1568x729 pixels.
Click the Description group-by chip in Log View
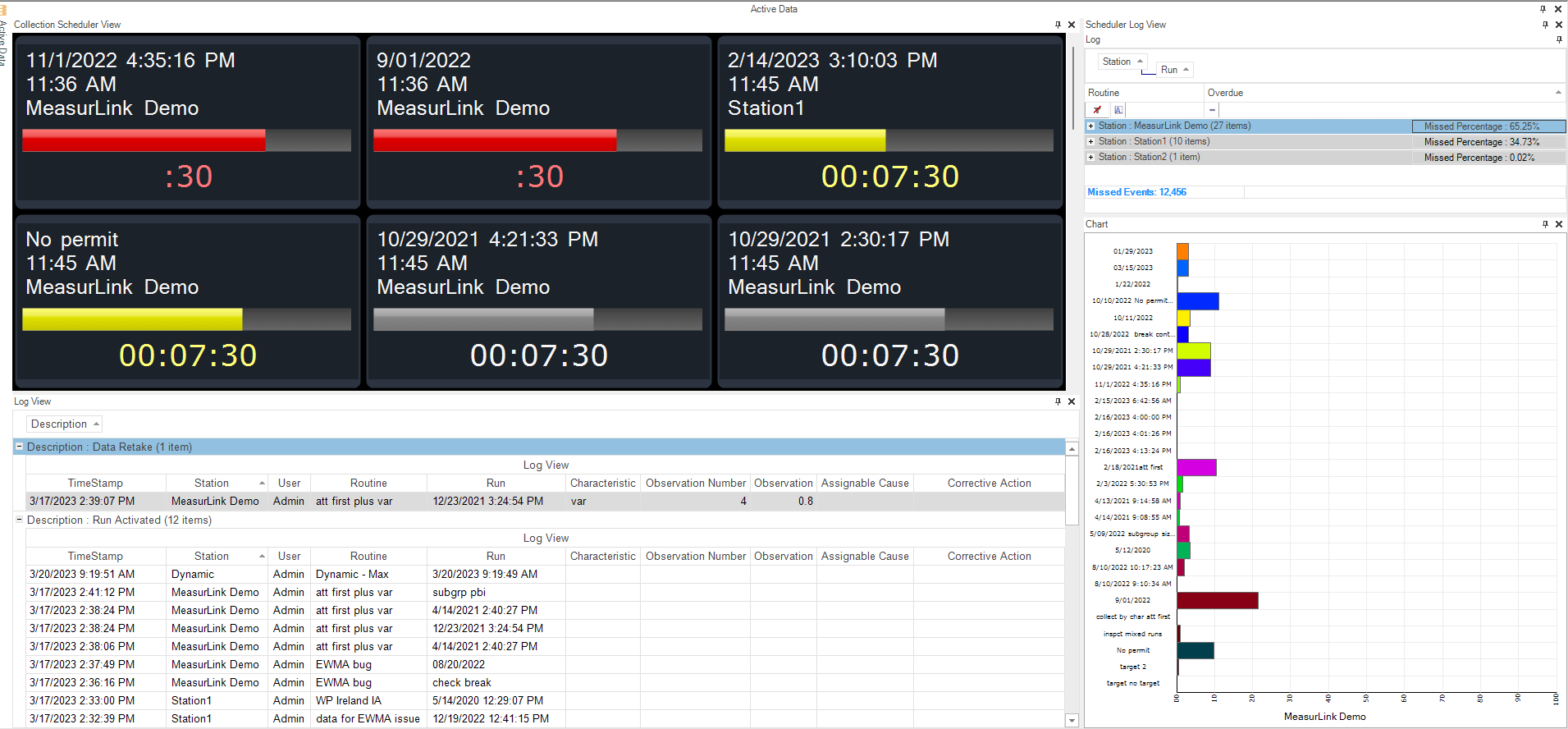[64, 424]
